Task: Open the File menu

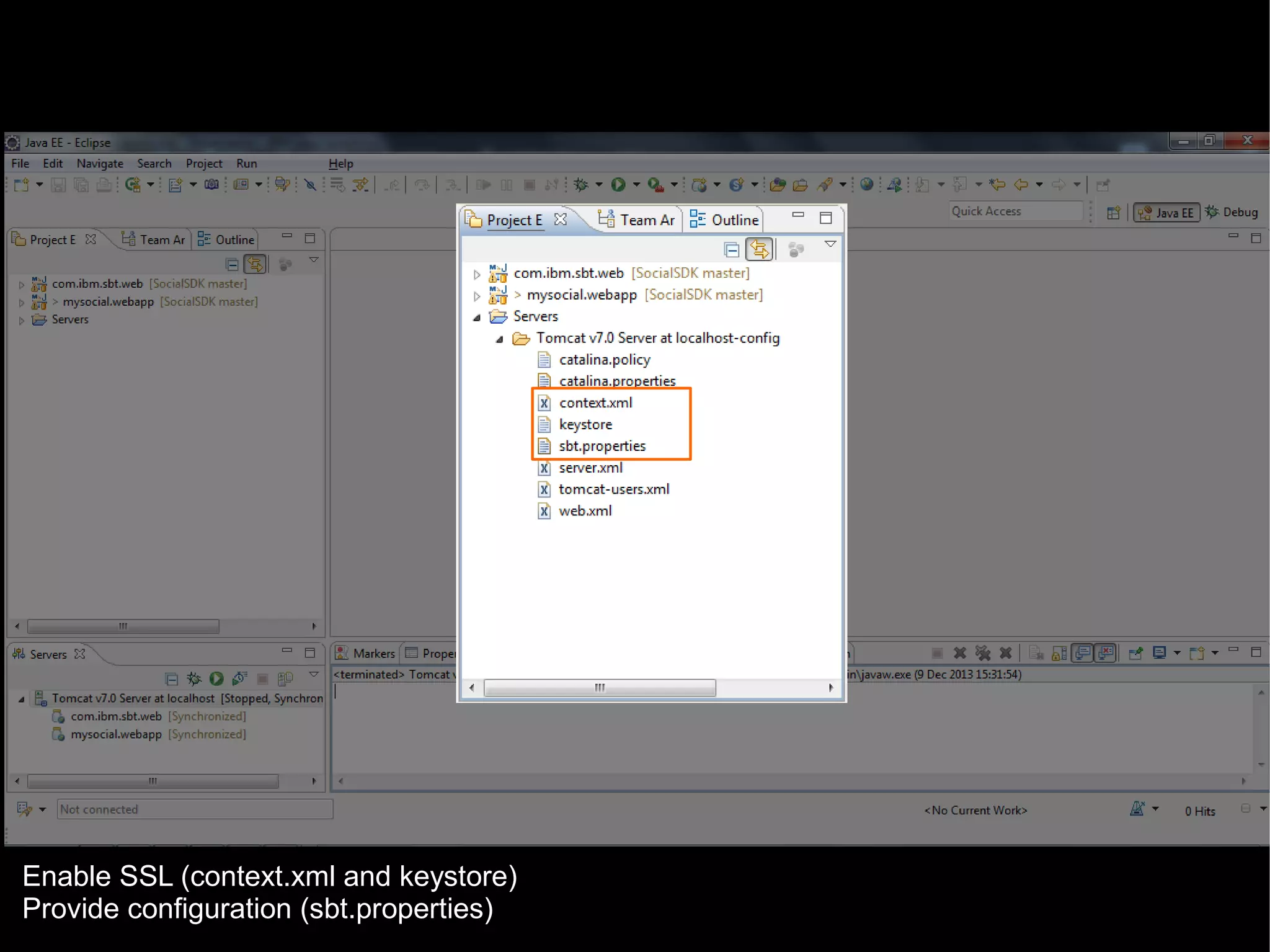Action: pos(20,164)
